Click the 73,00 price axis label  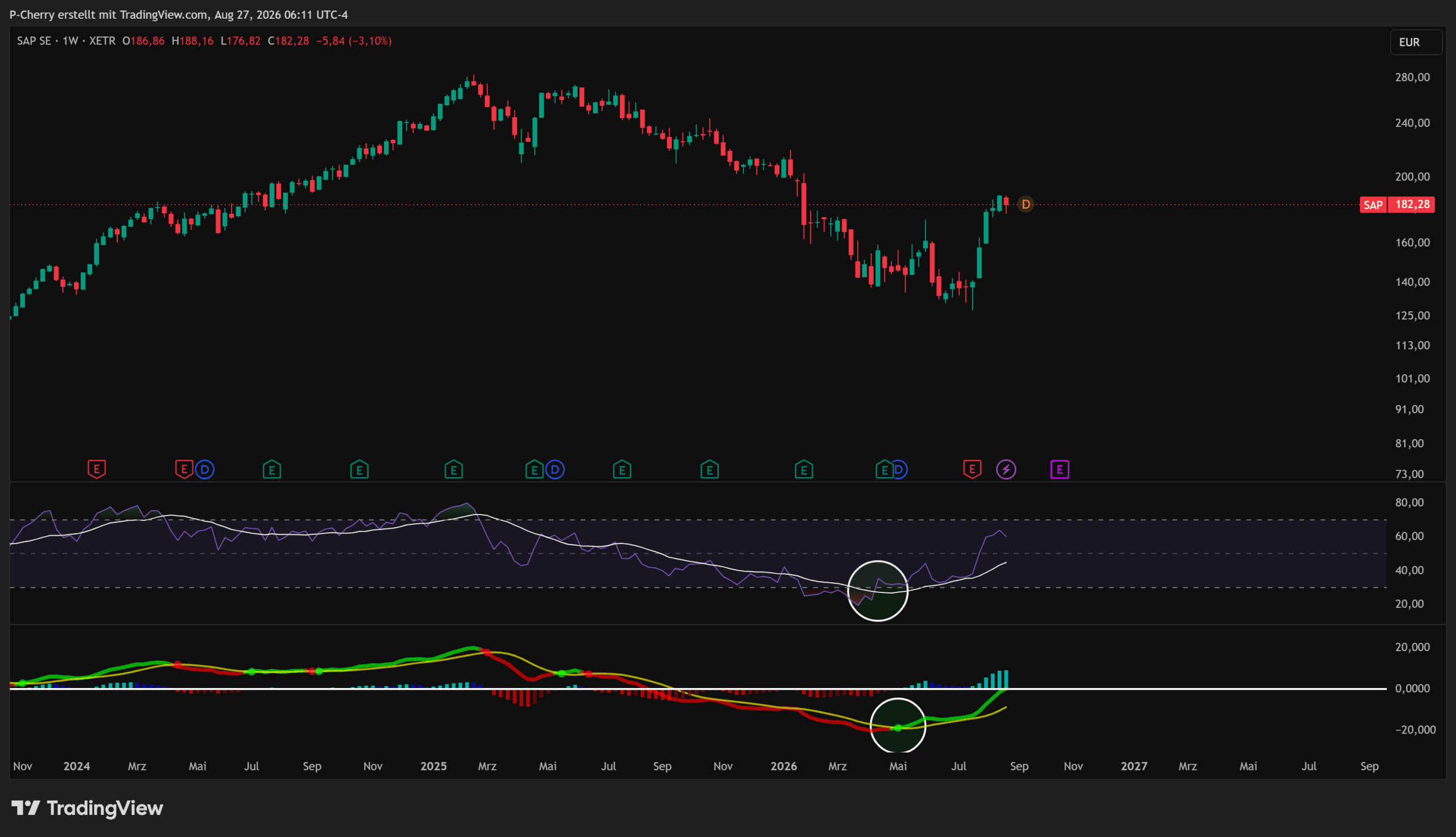(1409, 474)
